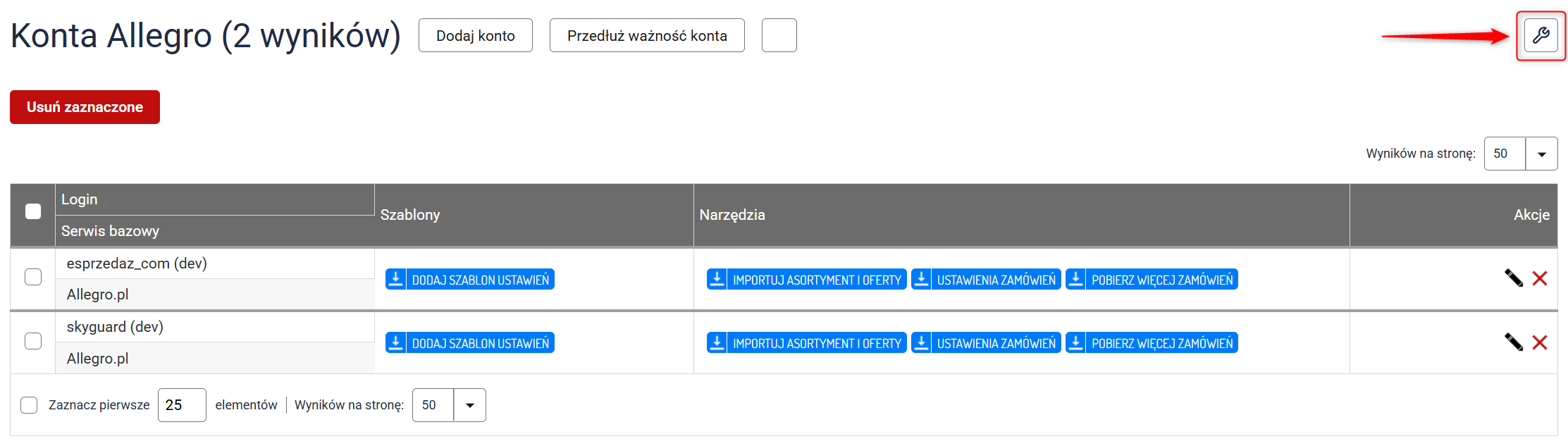Click Przedłuż ważność konta button
The width and height of the screenshot is (1568, 446).
pyautogui.click(x=647, y=35)
